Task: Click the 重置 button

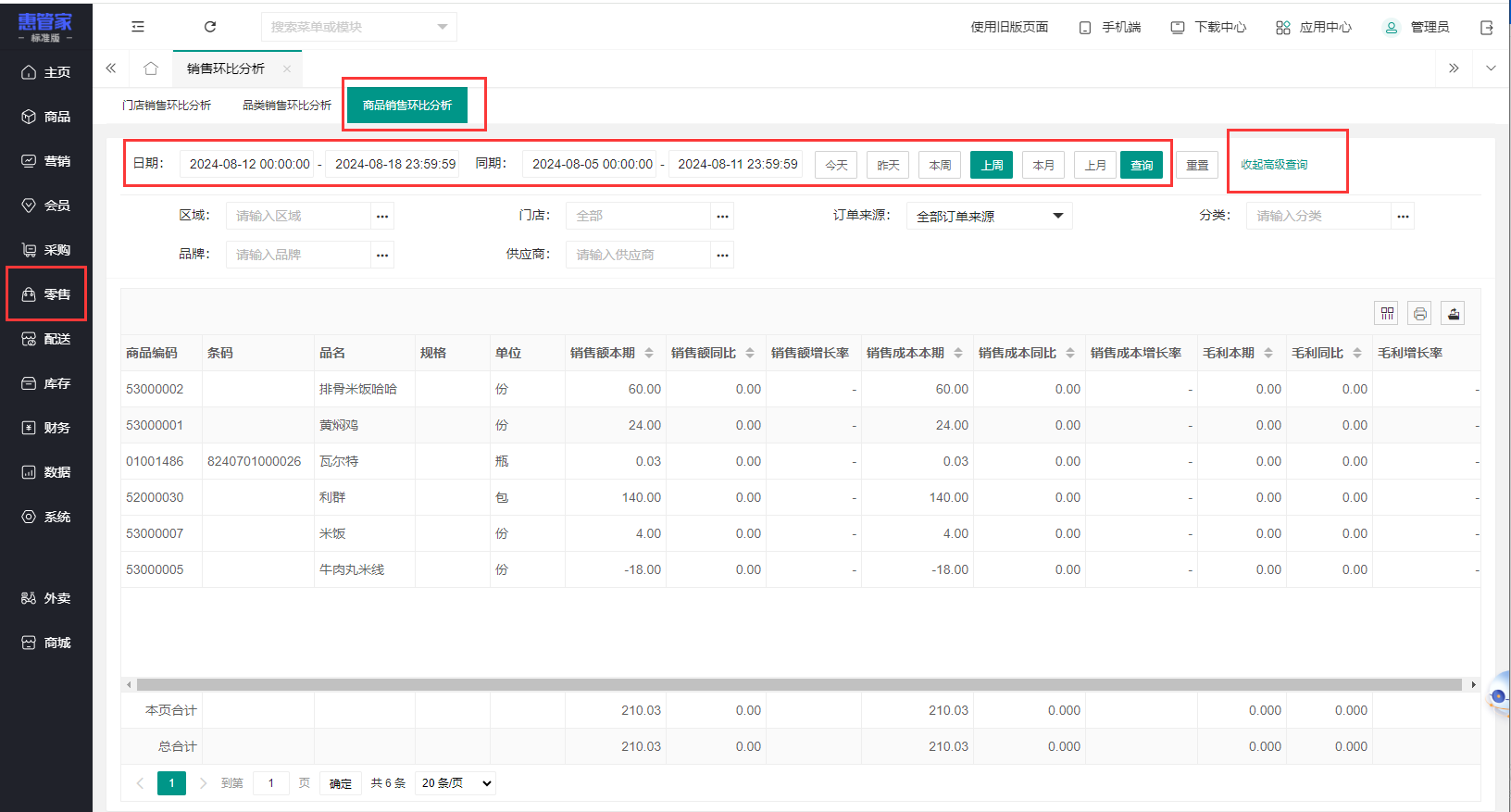Action: click(x=1197, y=165)
